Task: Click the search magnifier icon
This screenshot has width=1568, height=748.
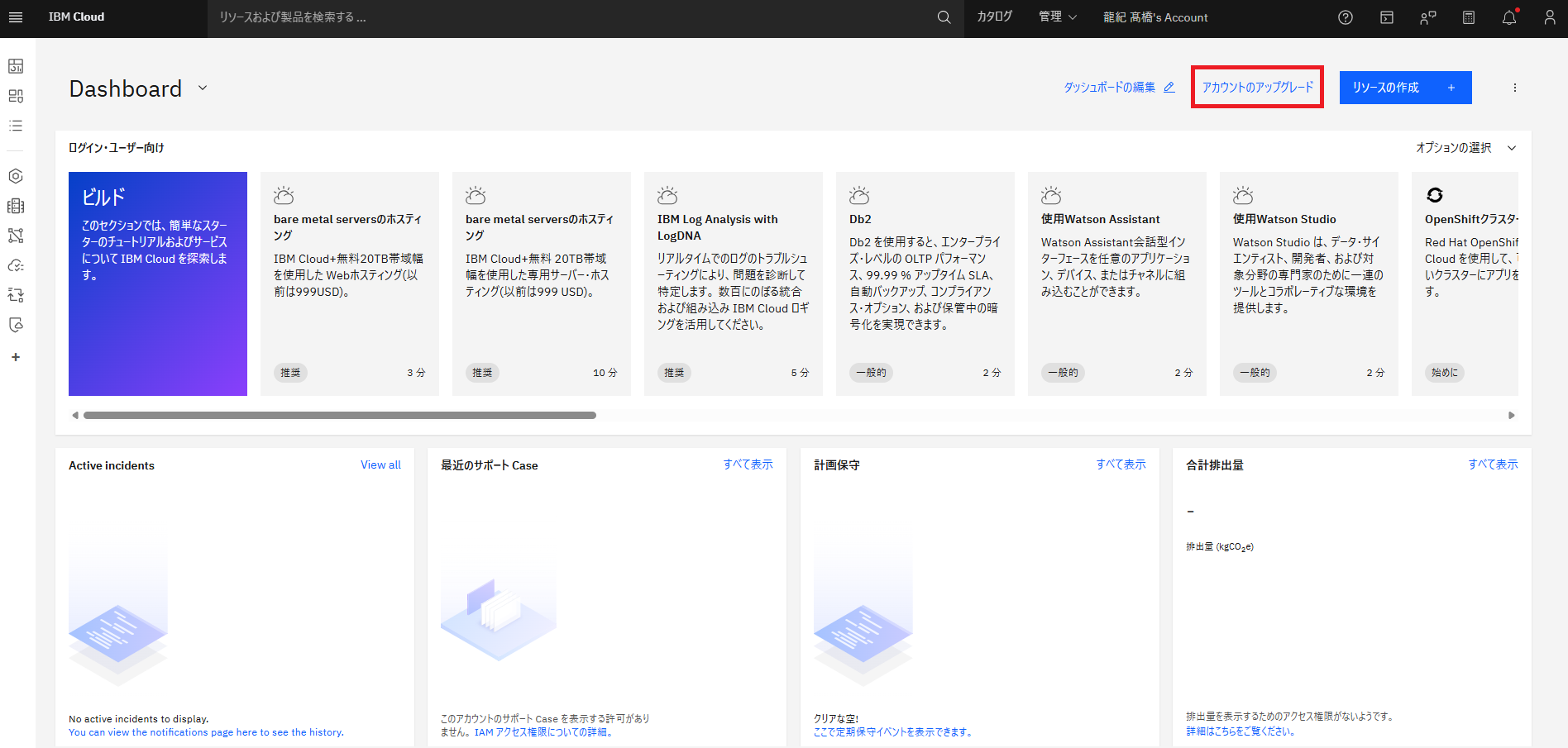Action: [x=944, y=17]
